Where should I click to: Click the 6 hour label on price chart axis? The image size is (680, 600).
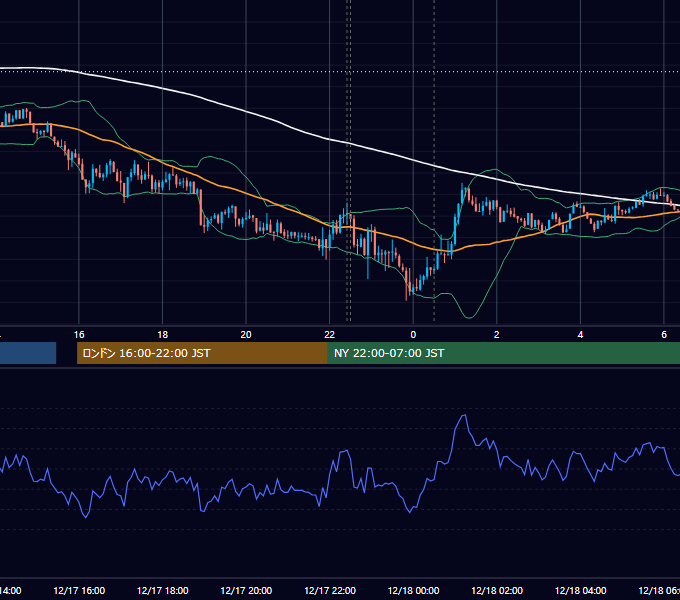tap(664, 335)
